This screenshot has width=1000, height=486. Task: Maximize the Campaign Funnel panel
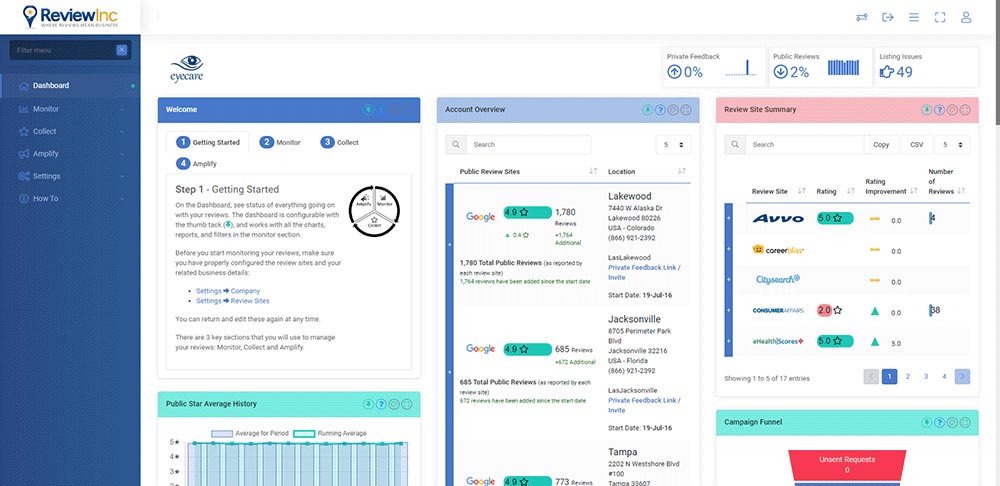tap(965, 422)
